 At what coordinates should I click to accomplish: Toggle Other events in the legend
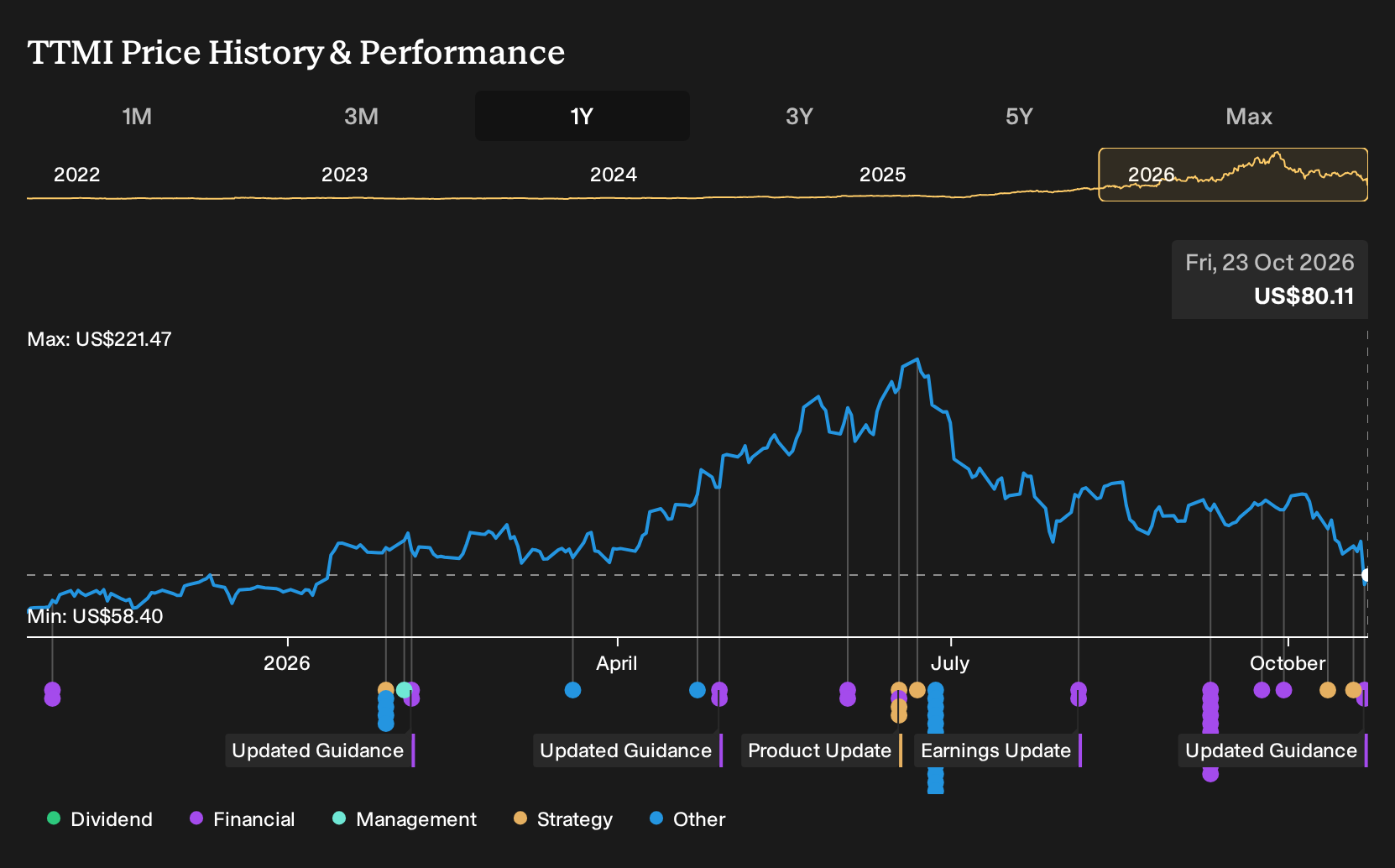(x=687, y=819)
